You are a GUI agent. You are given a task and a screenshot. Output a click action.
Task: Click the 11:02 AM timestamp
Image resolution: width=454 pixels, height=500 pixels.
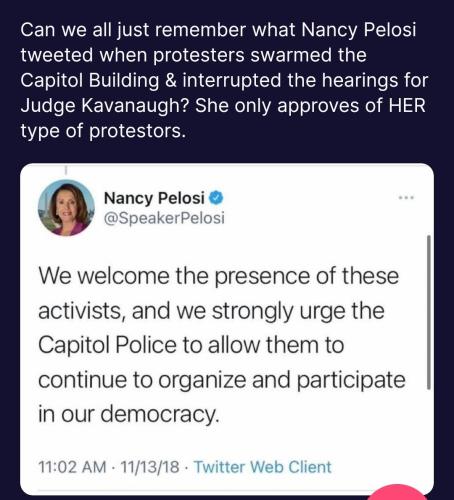[x=72, y=467]
